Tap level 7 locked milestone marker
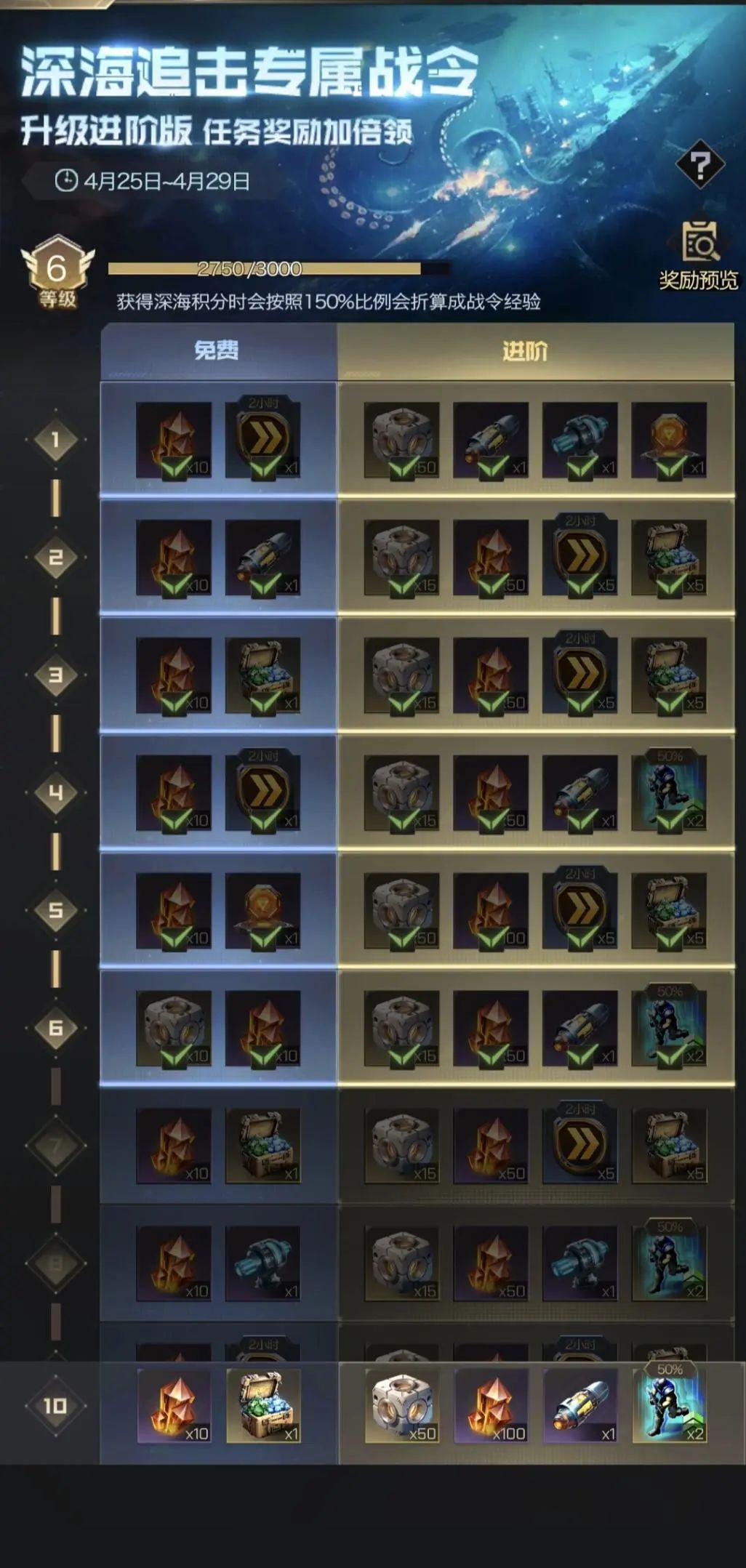The image size is (746, 1568). (x=56, y=1146)
